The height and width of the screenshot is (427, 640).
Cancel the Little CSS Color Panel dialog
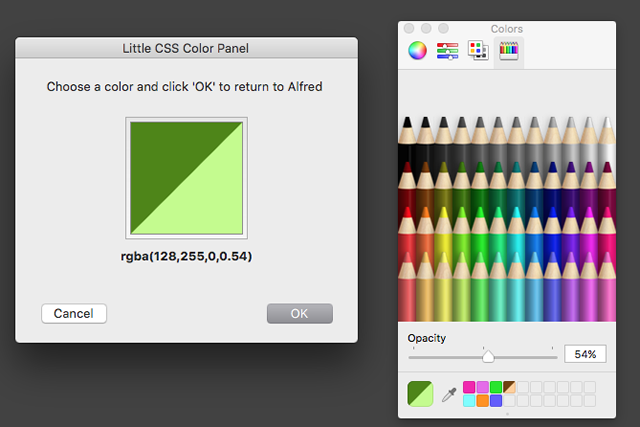(74, 313)
